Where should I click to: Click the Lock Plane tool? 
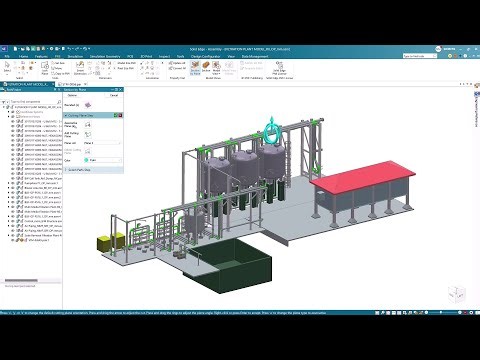(x=45, y=68)
